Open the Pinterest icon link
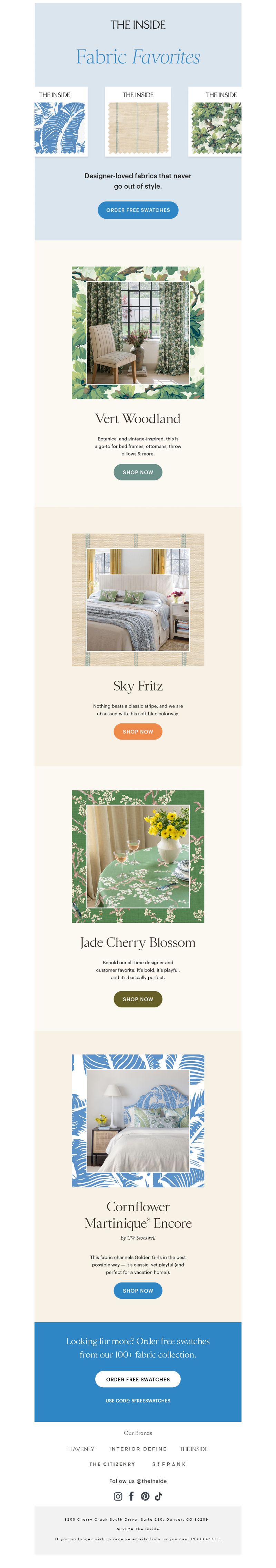 click(145, 1496)
